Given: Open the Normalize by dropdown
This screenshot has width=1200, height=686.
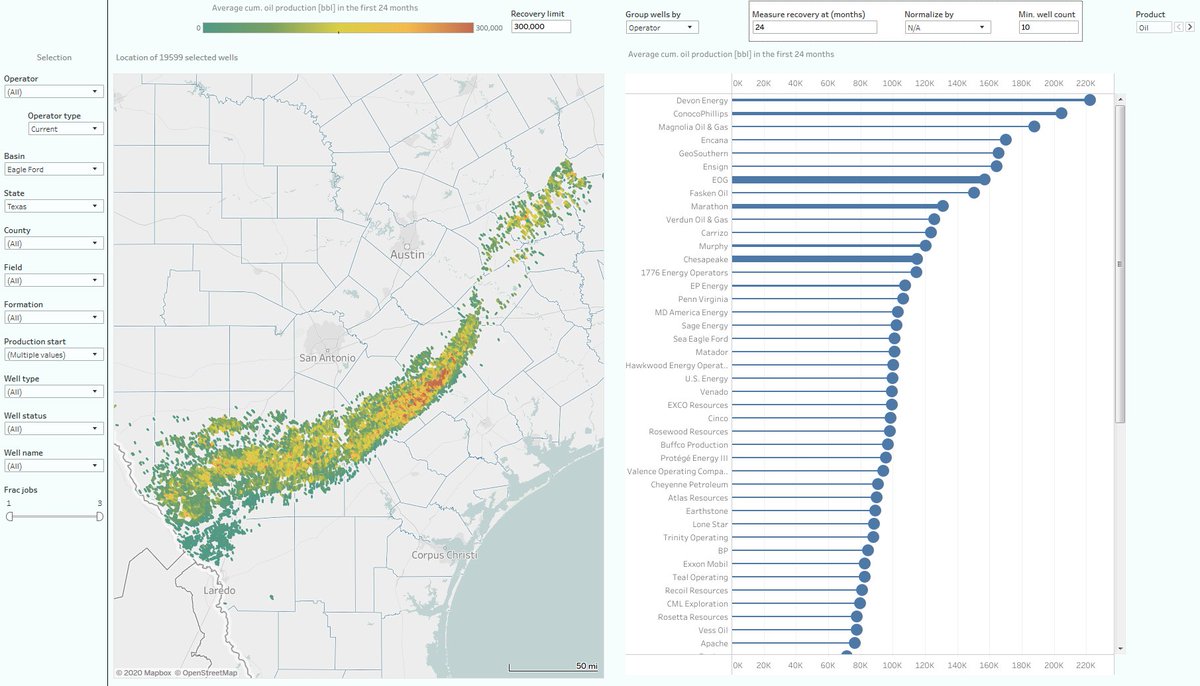Looking at the screenshot, I should (947, 28).
